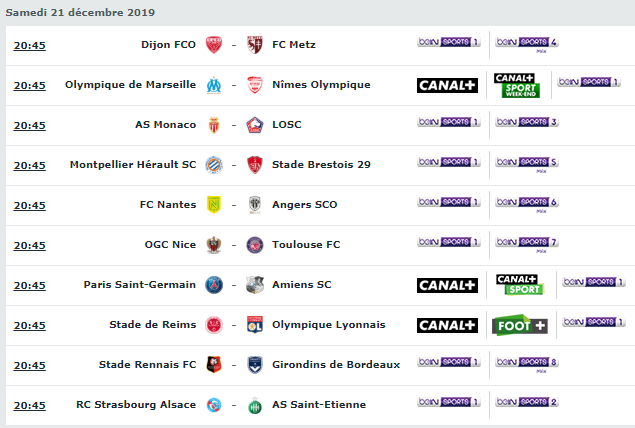Click the Dijon FCO club crest
The image size is (635, 428).
[214, 45]
